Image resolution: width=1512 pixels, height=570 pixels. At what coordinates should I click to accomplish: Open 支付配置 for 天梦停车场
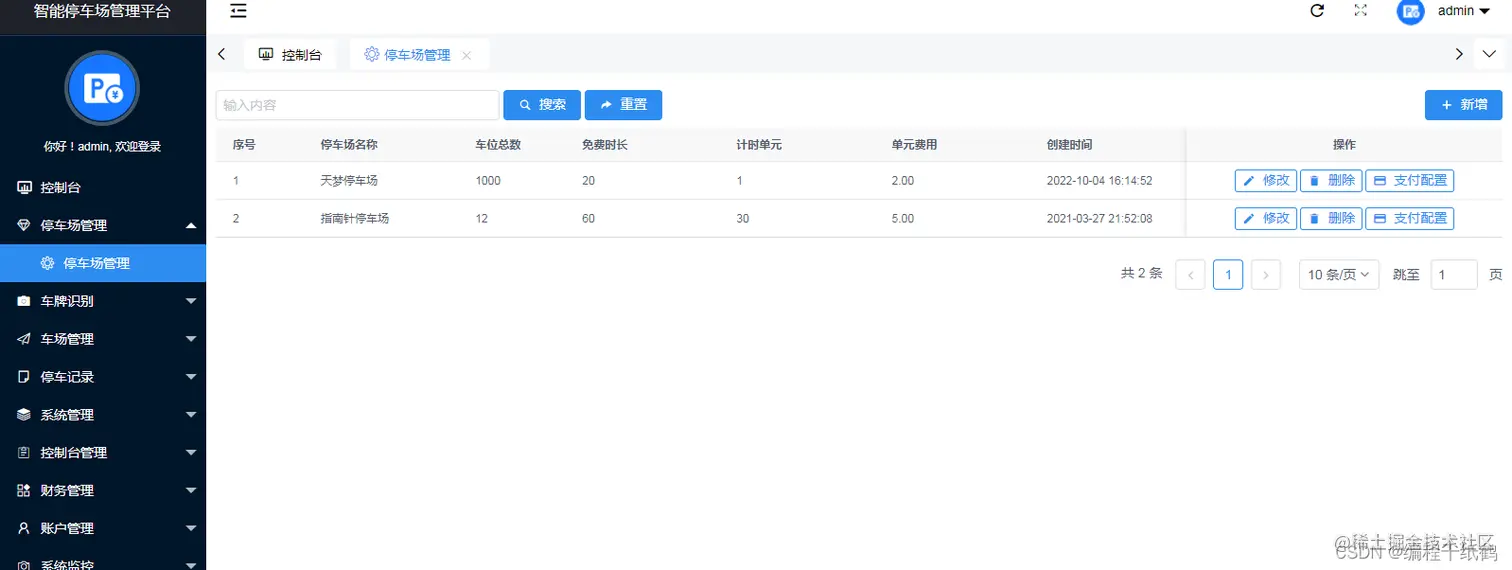(x=1410, y=180)
